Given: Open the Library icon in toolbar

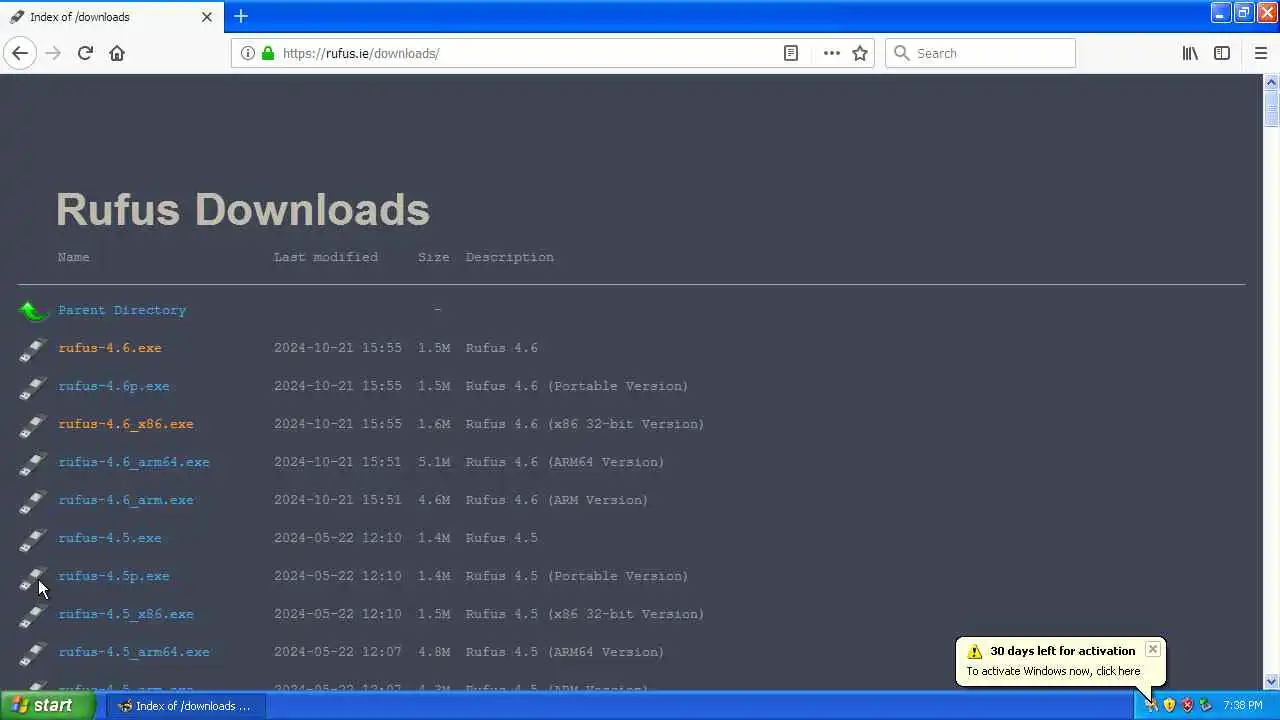Looking at the screenshot, I should [x=1190, y=53].
